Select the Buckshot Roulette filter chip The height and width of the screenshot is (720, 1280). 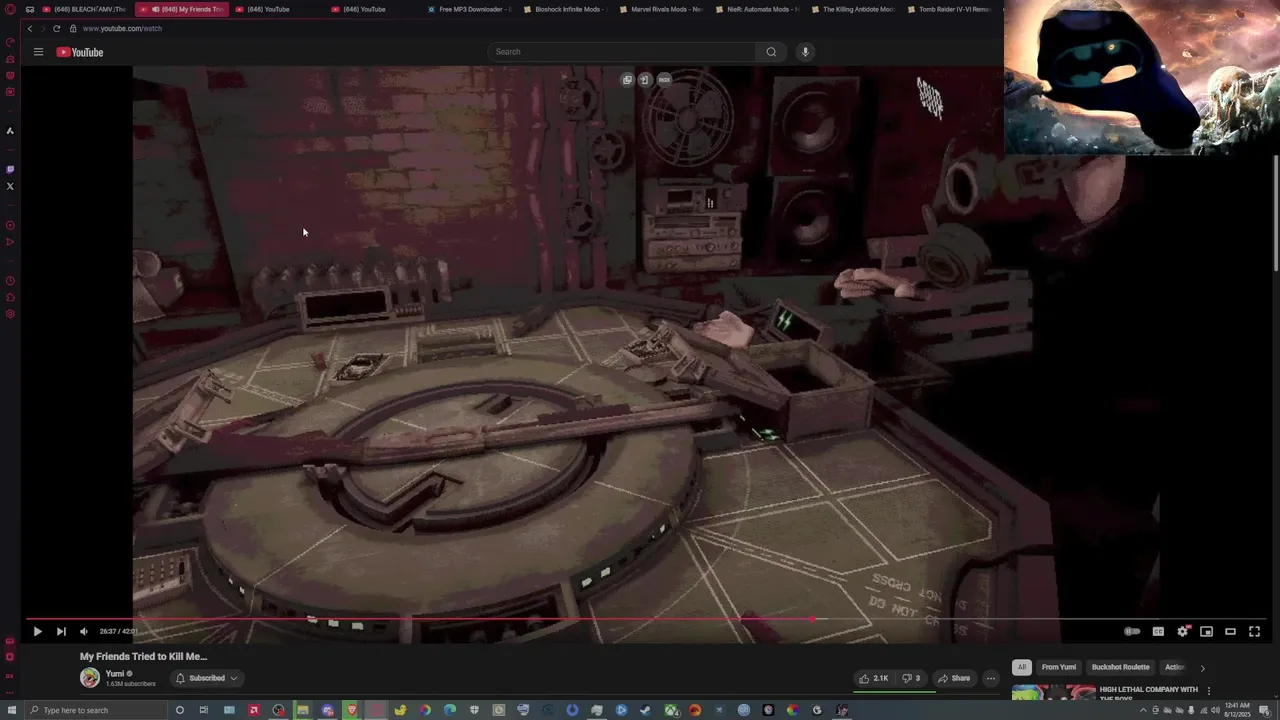[x=1120, y=667]
